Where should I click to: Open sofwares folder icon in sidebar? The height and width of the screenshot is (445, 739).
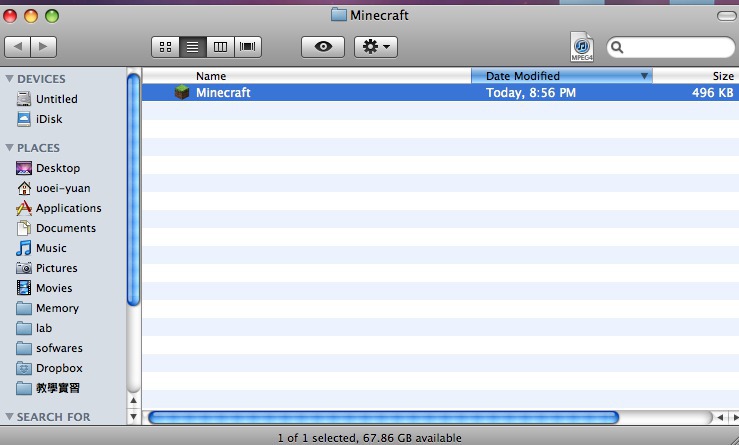click(24, 348)
